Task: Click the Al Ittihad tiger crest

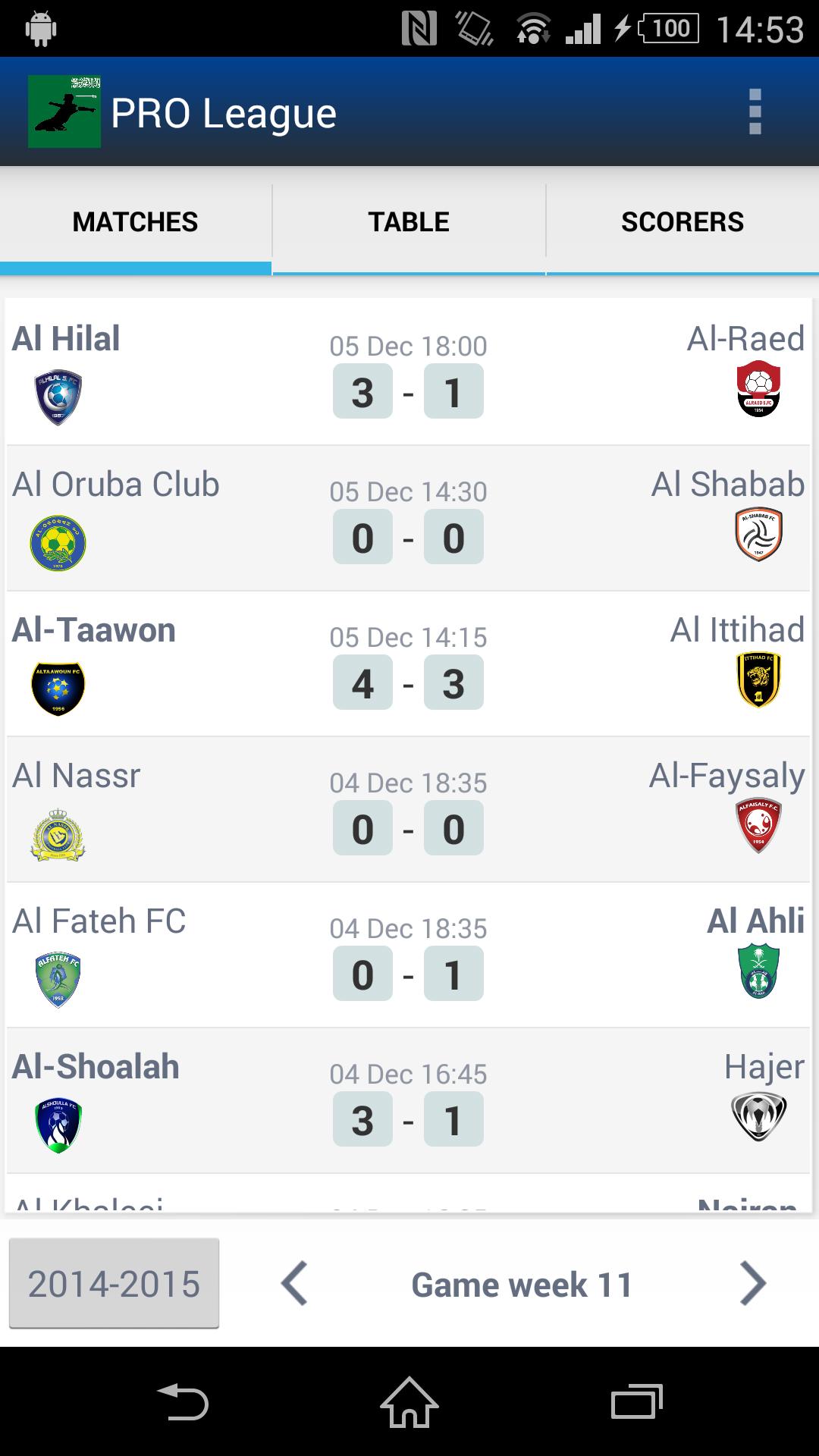Action: pyautogui.click(x=758, y=680)
